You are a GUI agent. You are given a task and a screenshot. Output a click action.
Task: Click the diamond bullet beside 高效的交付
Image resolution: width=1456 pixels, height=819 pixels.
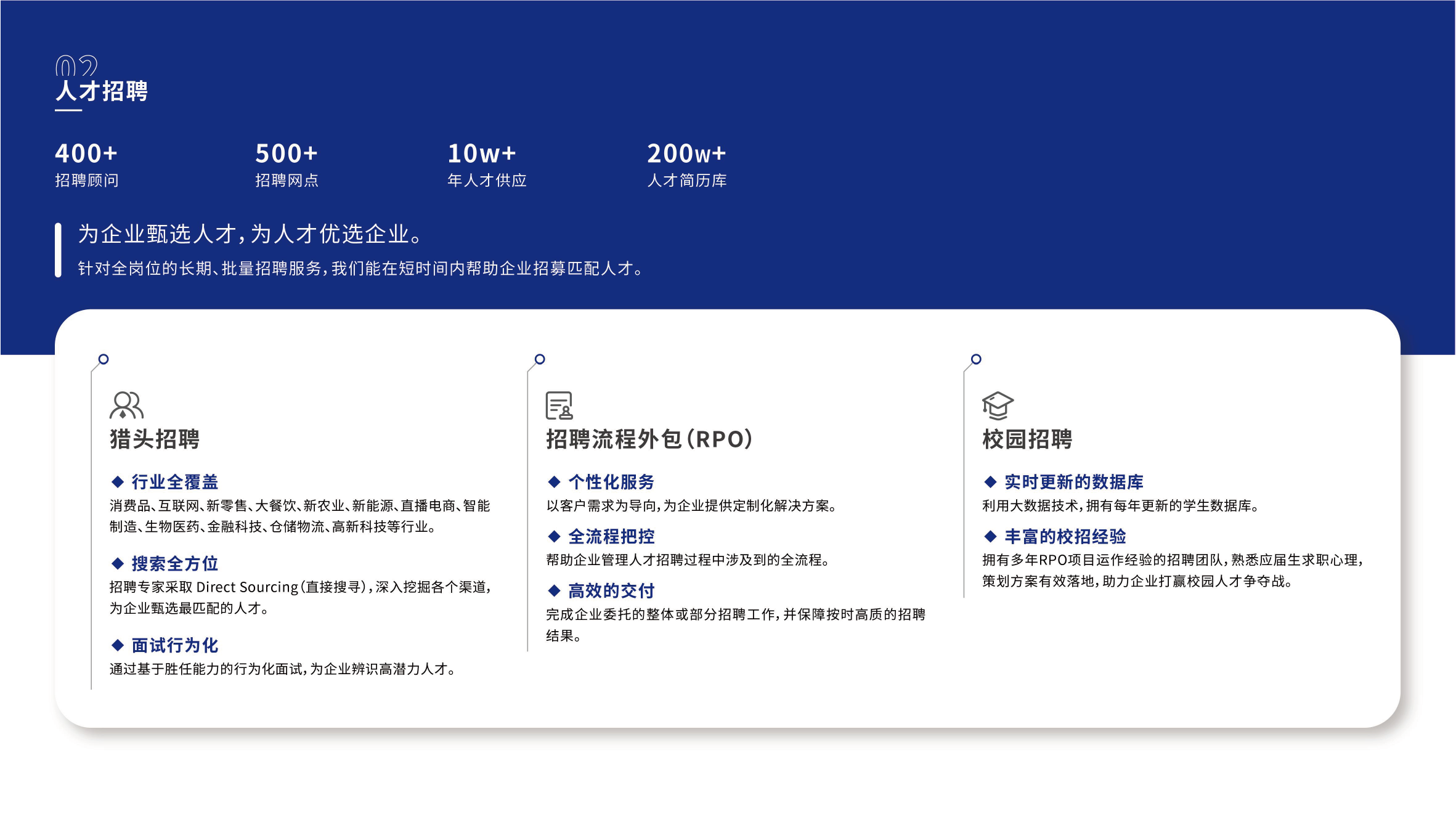(554, 590)
